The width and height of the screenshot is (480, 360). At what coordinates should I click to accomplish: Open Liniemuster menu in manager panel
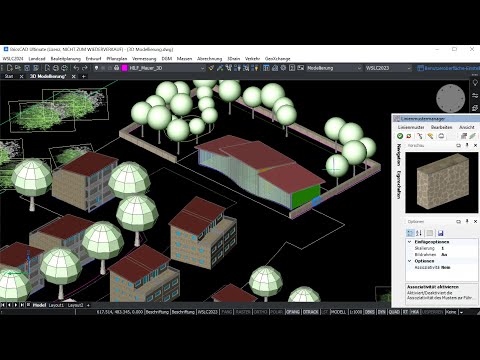click(411, 127)
